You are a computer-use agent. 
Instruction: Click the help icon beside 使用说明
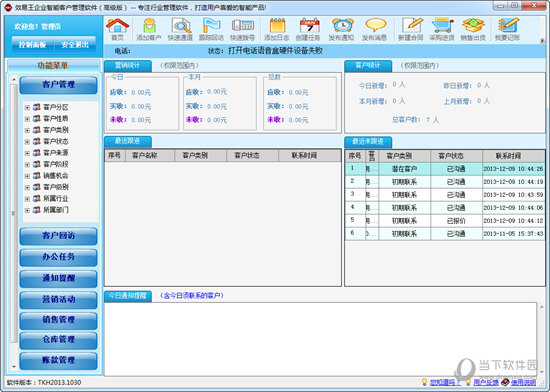pos(505,382)
